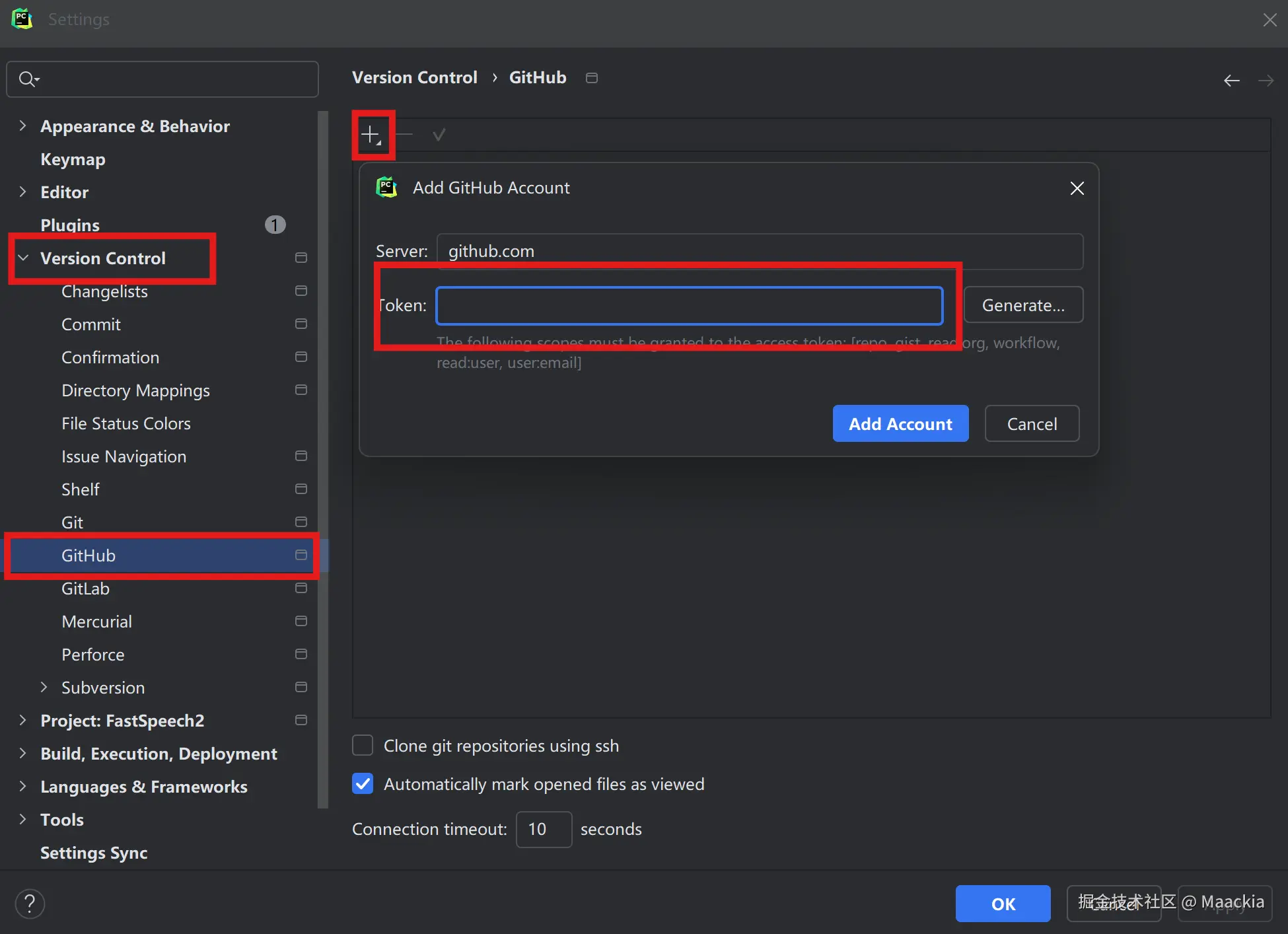Open the Keymap settings page

[73, 159]
